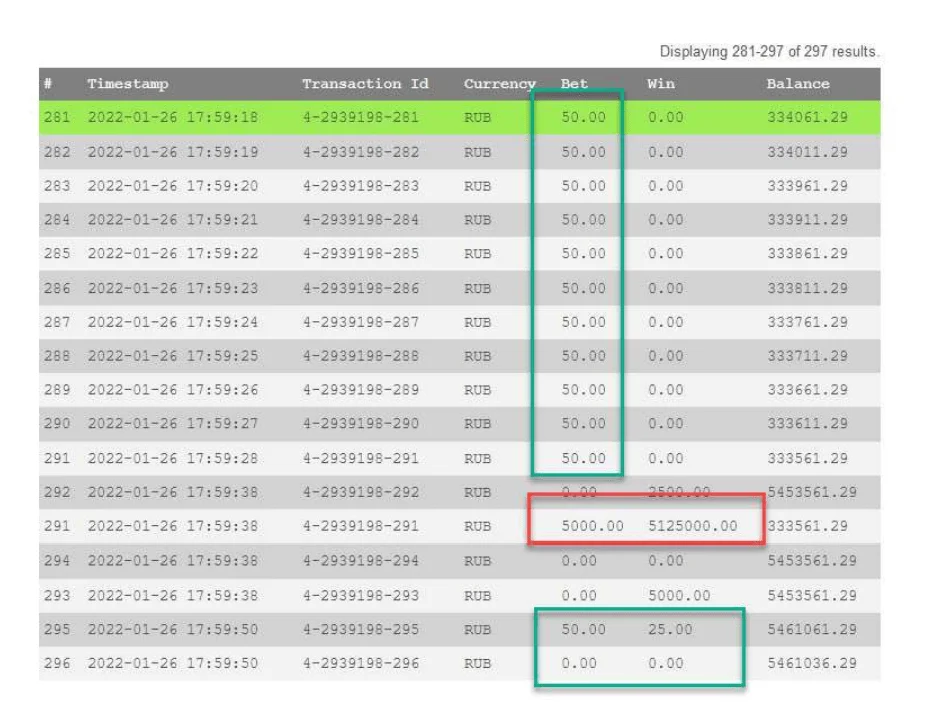Select row number 281 cell
928x708 pixels.
coord(57,117)
